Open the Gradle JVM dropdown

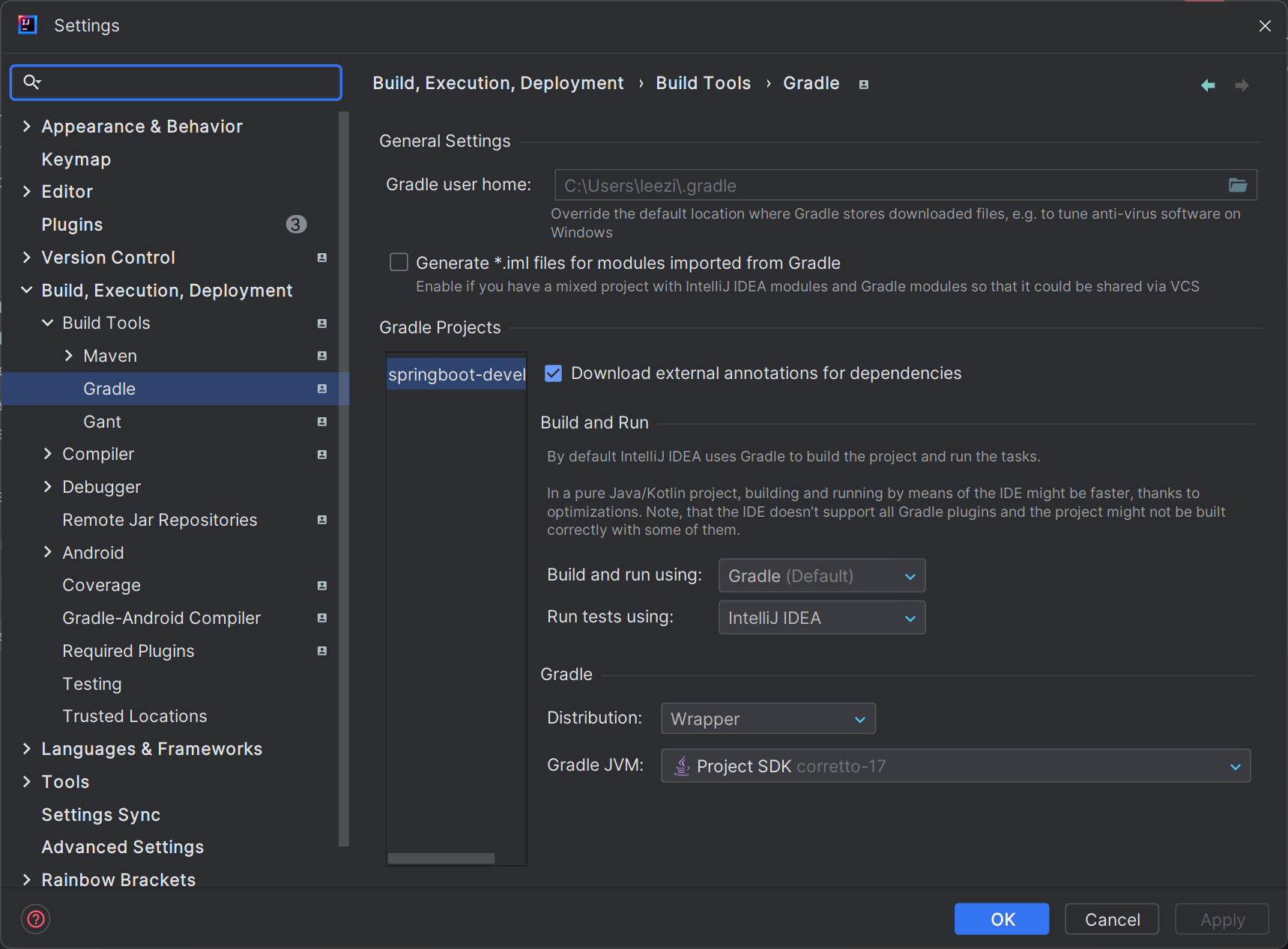click(x=955, y=766)
